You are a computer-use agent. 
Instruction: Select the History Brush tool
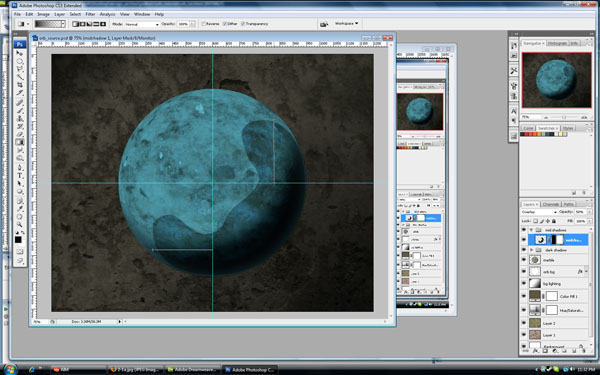(x=19, y=126)
